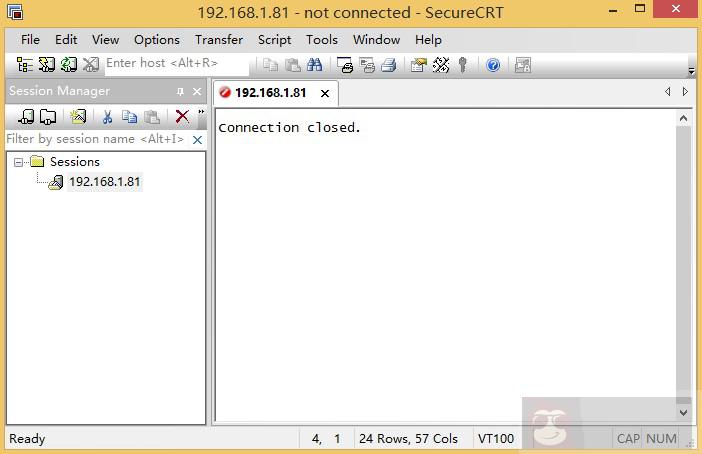This screenshot has height=454, width=702.
Task: Open the Edit menu
Action: (66, 40)
